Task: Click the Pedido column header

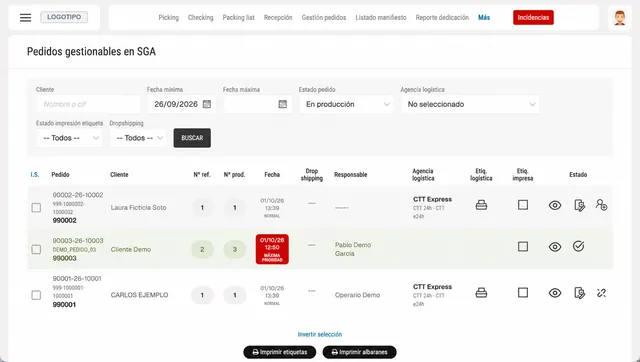Action: (60, 175)
